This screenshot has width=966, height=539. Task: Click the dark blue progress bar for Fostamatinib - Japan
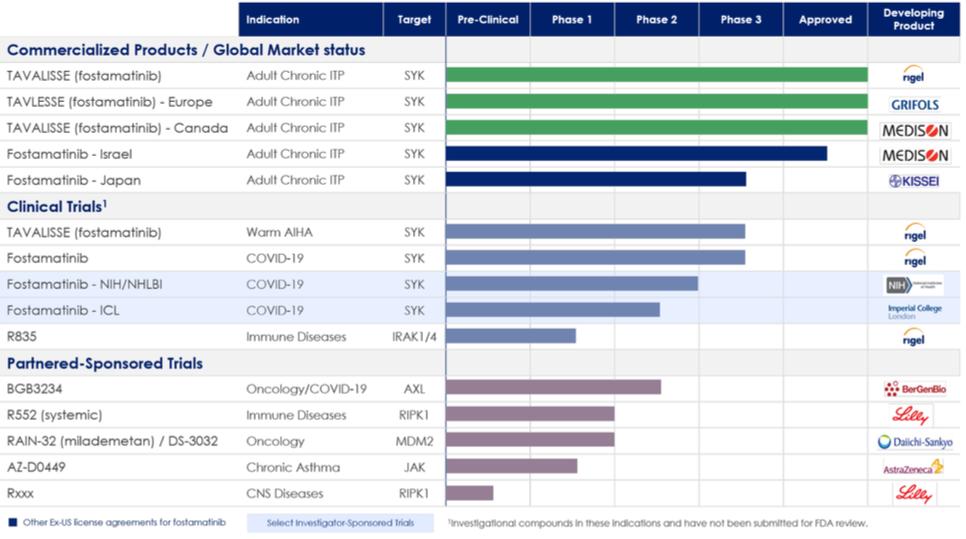pyautogui.click(x=596, y=179)
